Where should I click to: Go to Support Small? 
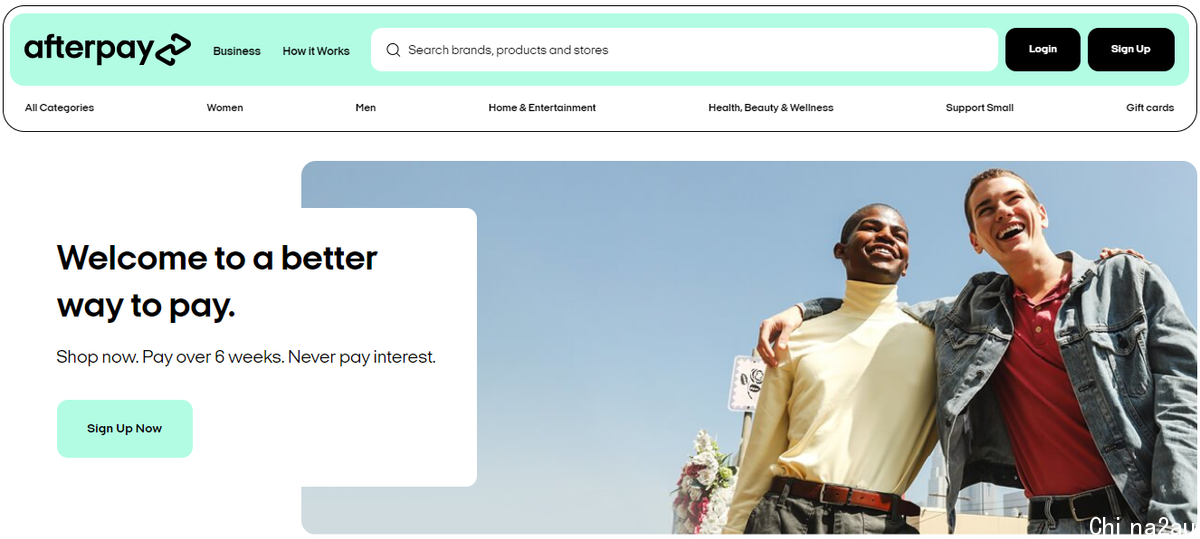(980, 108)
